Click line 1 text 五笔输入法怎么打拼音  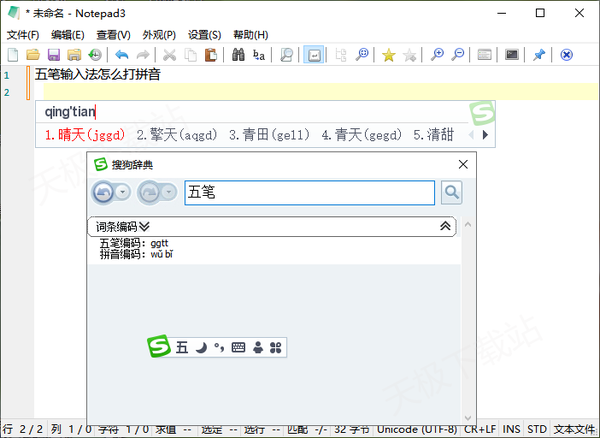point(98,74)
